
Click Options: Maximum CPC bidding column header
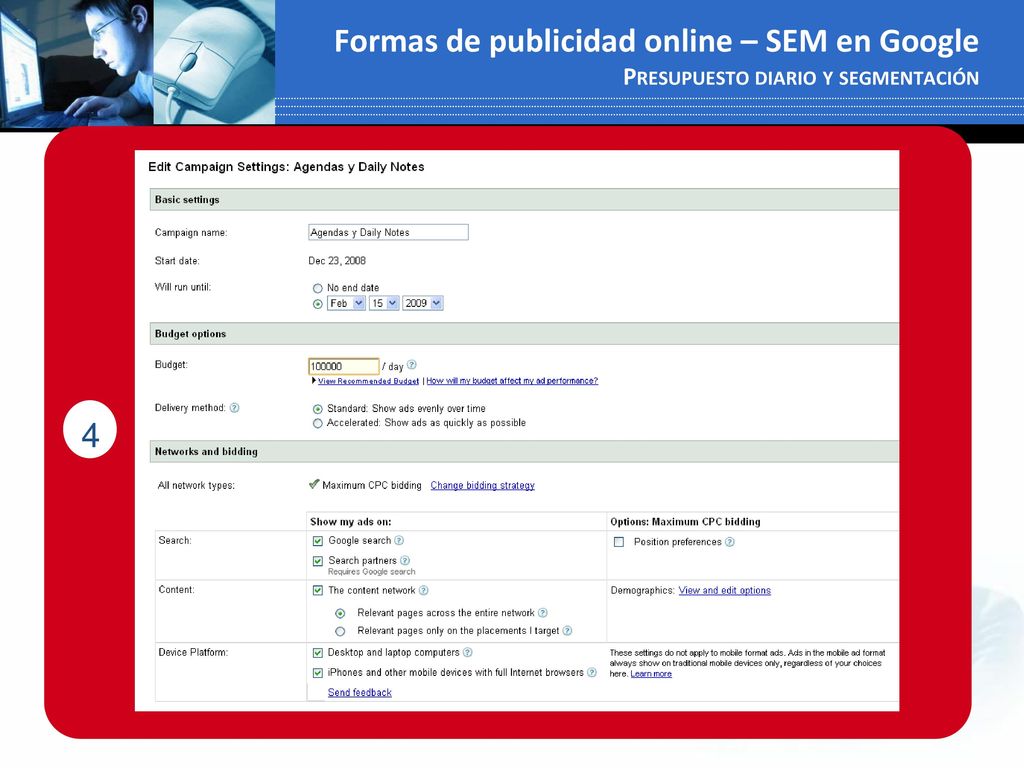[685, 521]
